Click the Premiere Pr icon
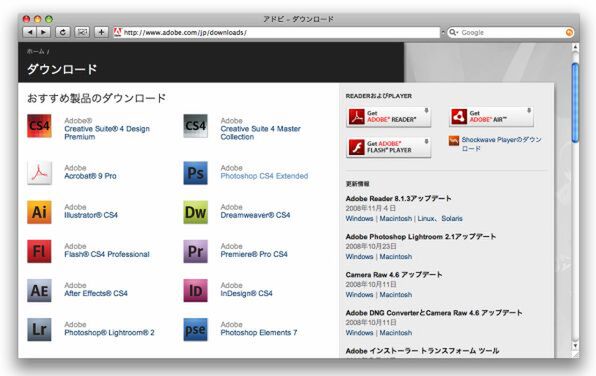This screenshot has width=596, height=376. [195, 251]
